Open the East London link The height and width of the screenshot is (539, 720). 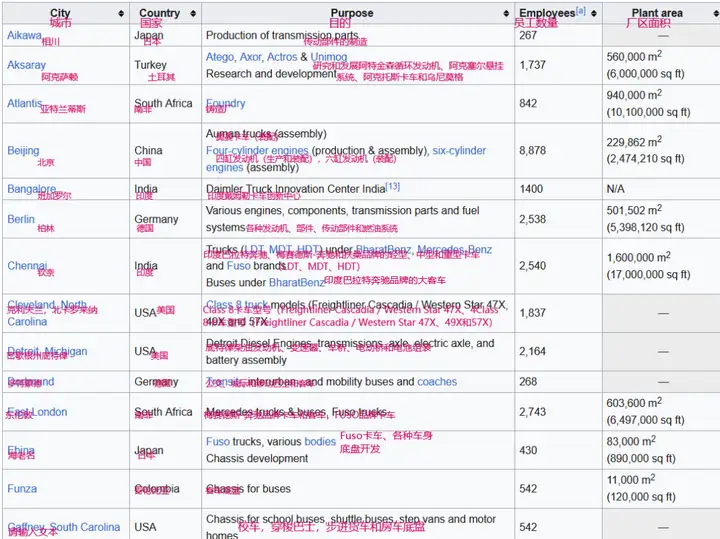point(37,412)
